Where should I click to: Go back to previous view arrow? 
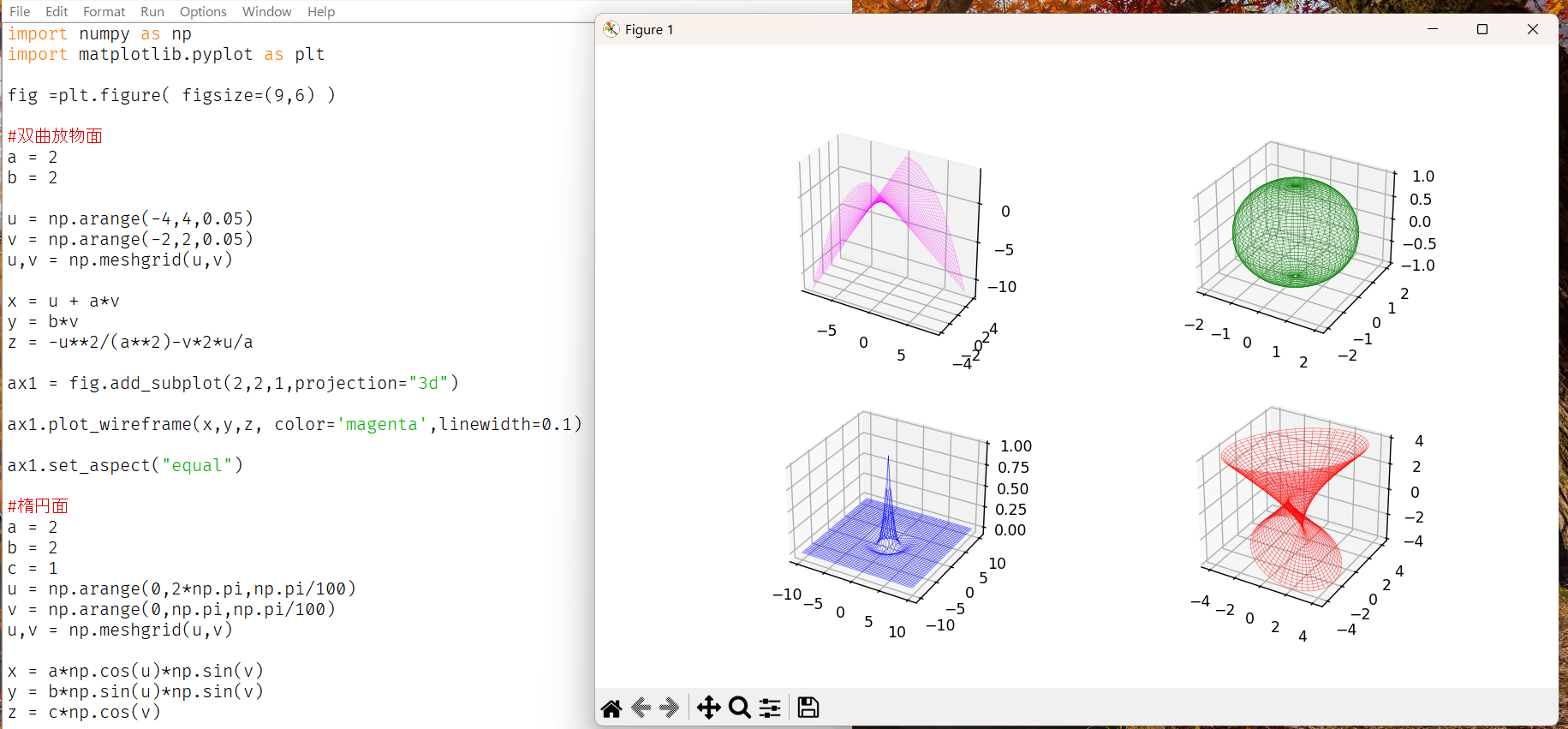641,708
